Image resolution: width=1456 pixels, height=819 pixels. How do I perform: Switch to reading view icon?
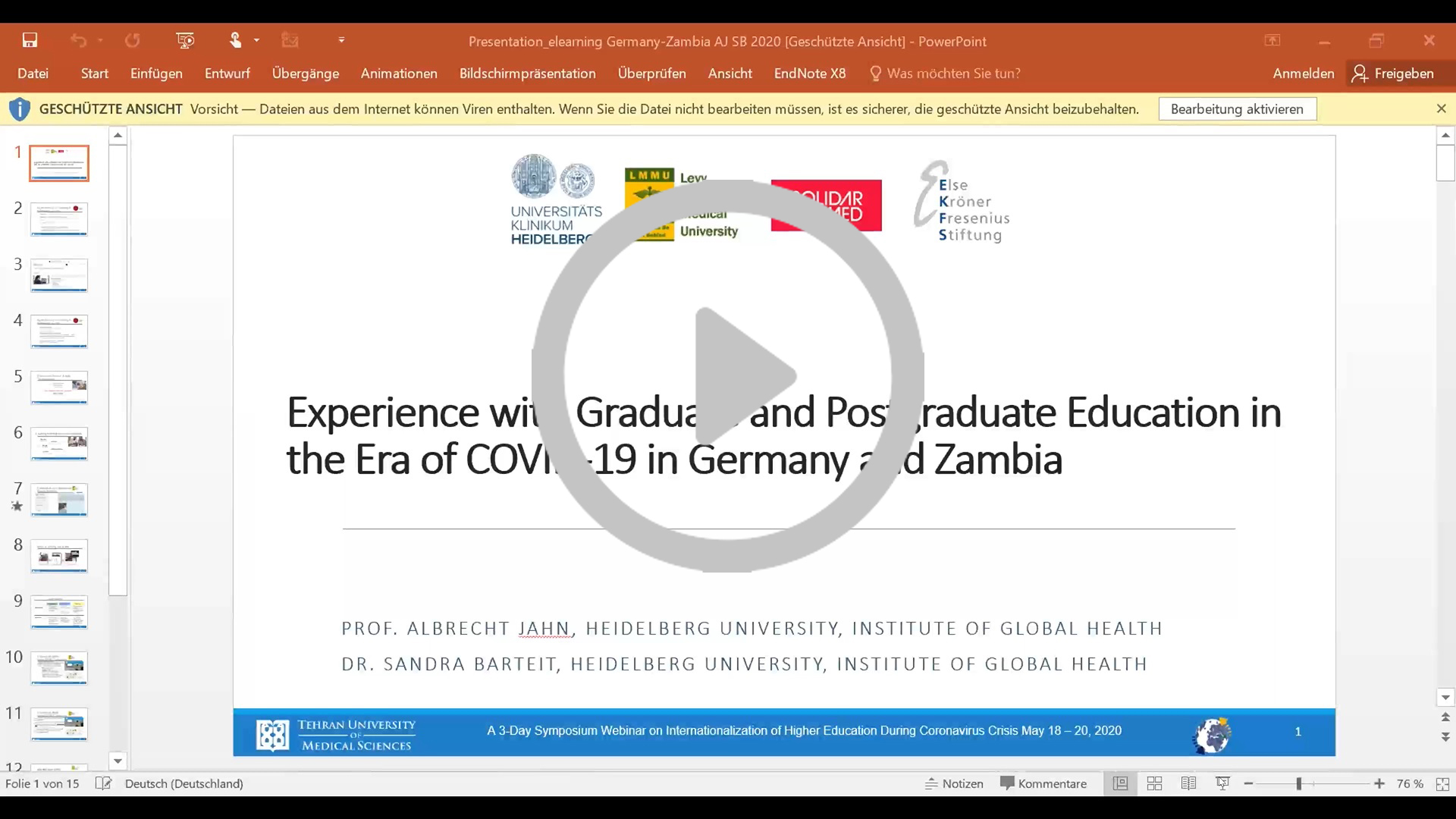coord(1188,783)
